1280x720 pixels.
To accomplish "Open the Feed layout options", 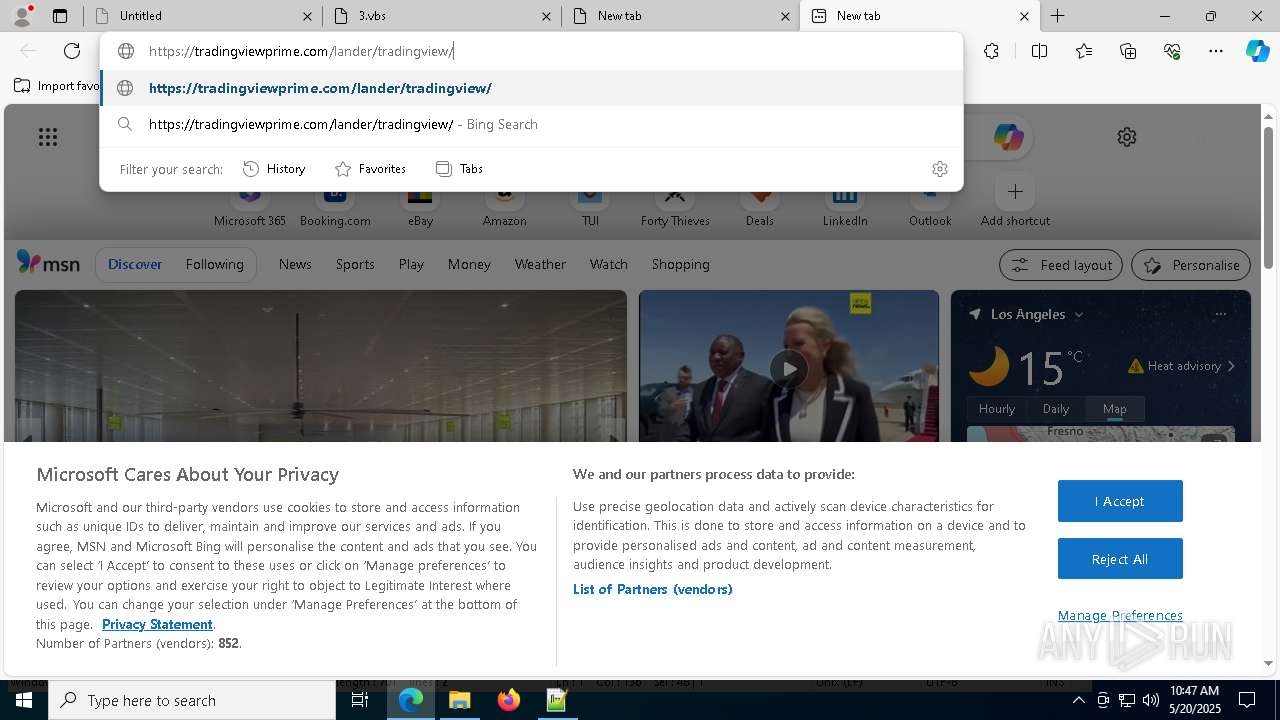I will [x=1061, y=265].
